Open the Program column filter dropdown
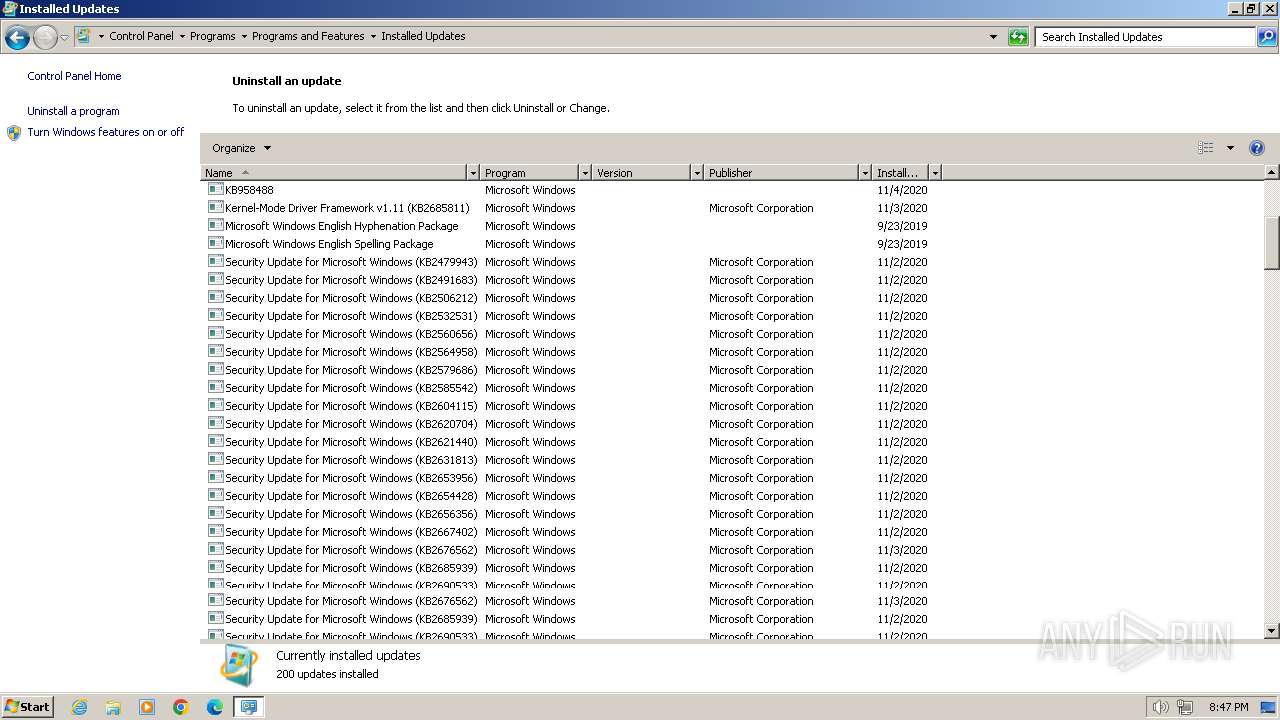Screen dimensions: 1280x720 click(585, 173)
